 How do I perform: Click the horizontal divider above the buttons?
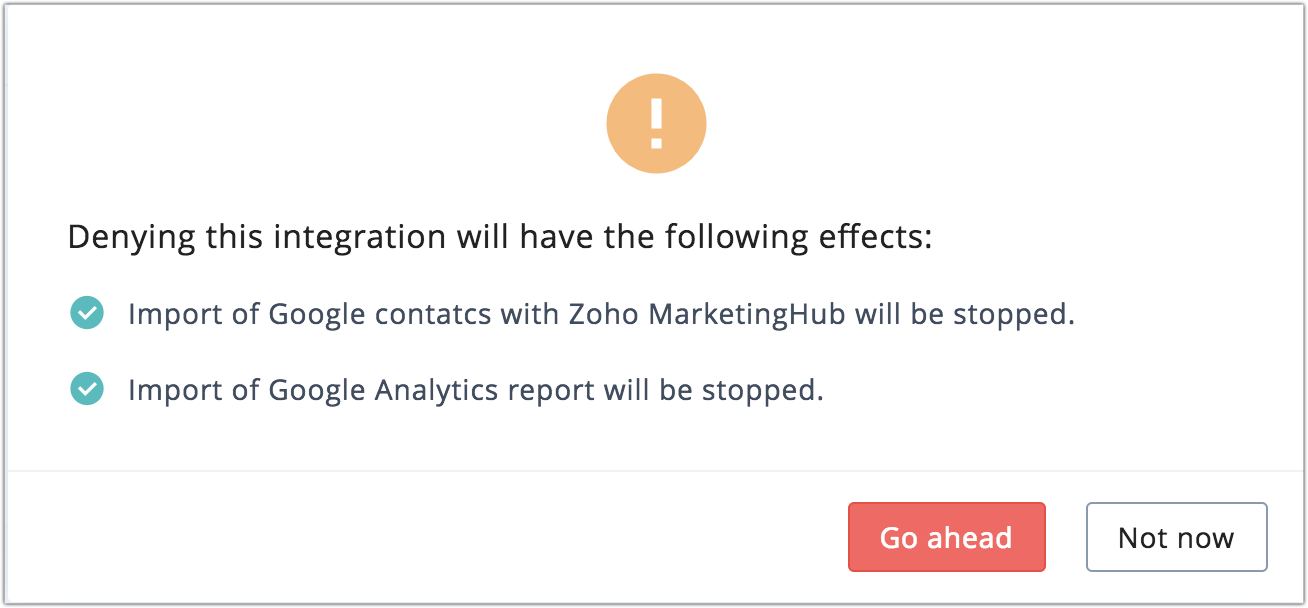click(654, 470)
